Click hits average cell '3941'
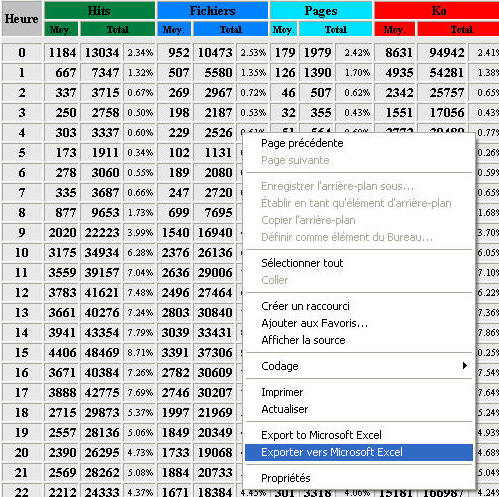The height and width of the screenshot is (497, 499). (x=62, y=333)
